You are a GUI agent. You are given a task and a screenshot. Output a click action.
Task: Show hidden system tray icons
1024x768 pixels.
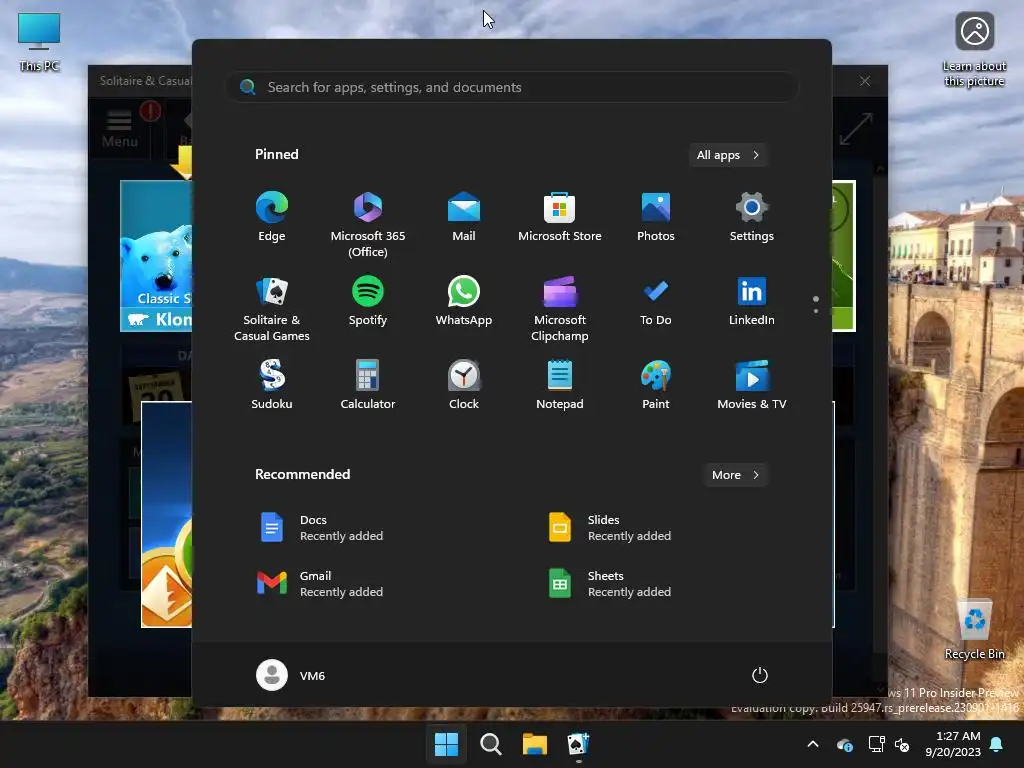pos(813,744)
